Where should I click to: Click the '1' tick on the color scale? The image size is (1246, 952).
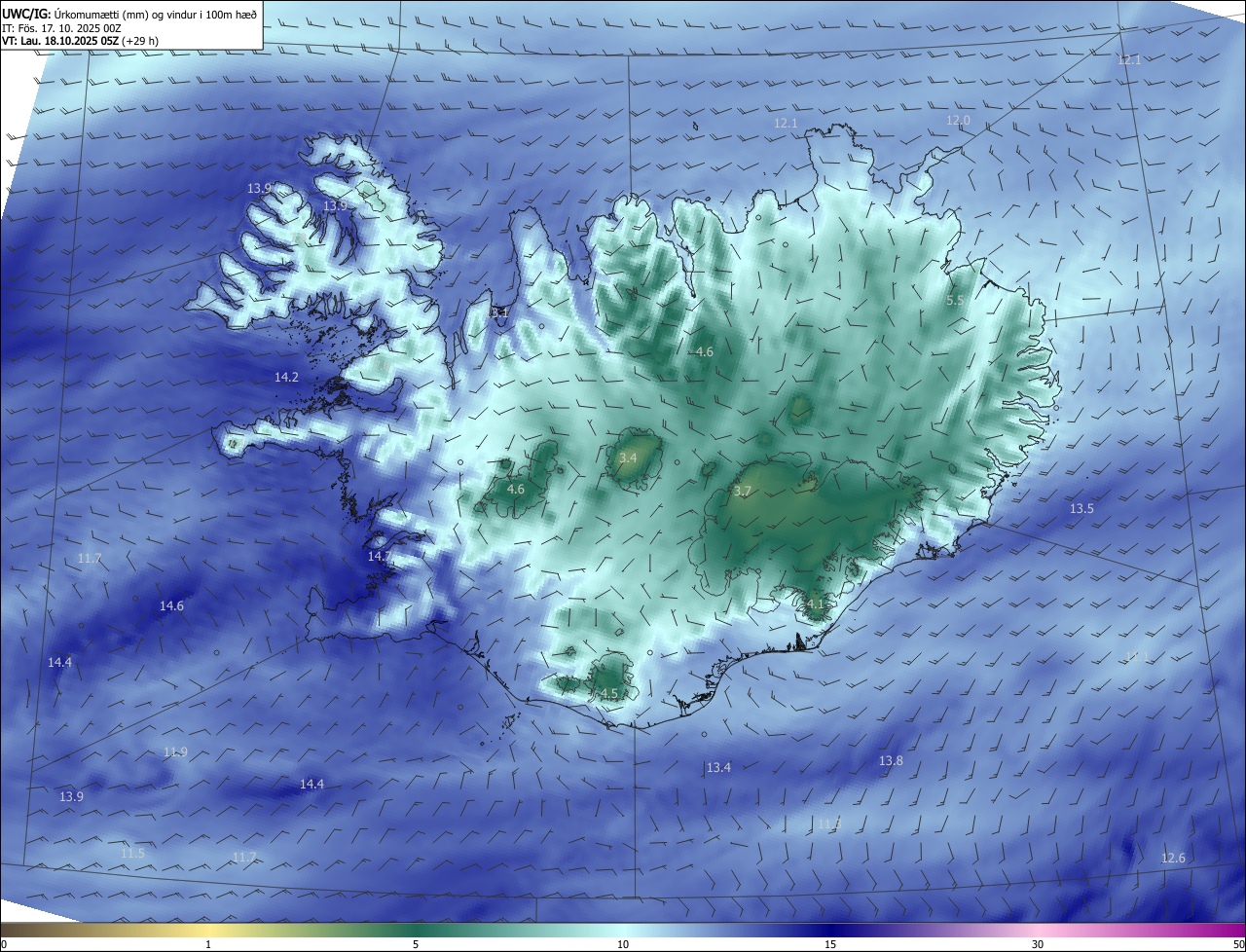click(x=209, y=944)
